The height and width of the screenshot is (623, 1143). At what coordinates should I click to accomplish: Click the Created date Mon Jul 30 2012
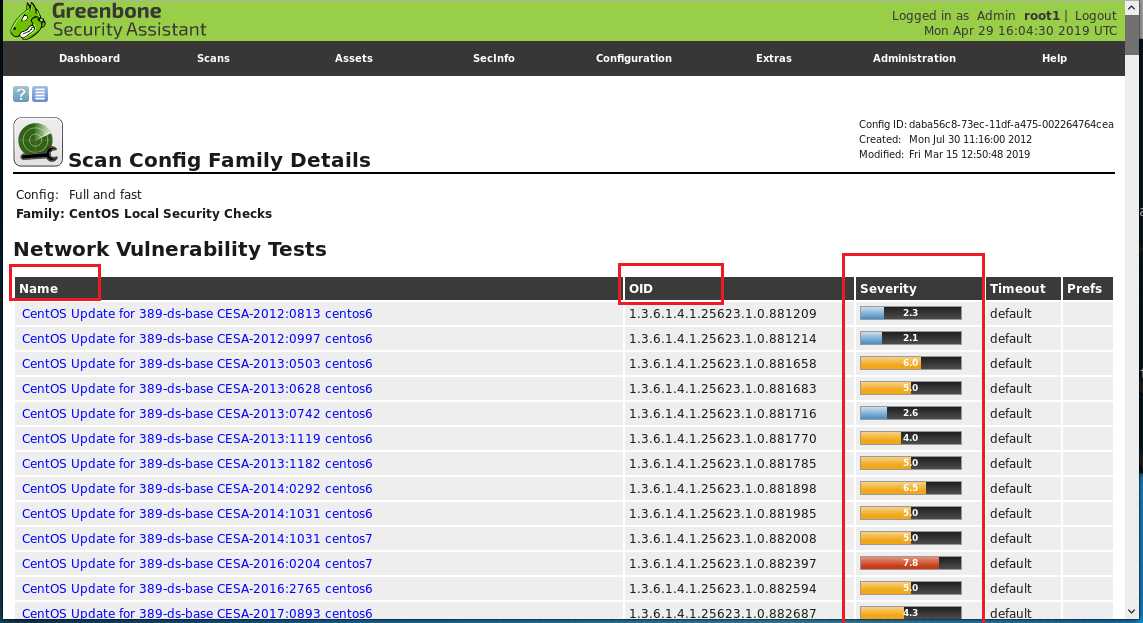pos(970,139)
